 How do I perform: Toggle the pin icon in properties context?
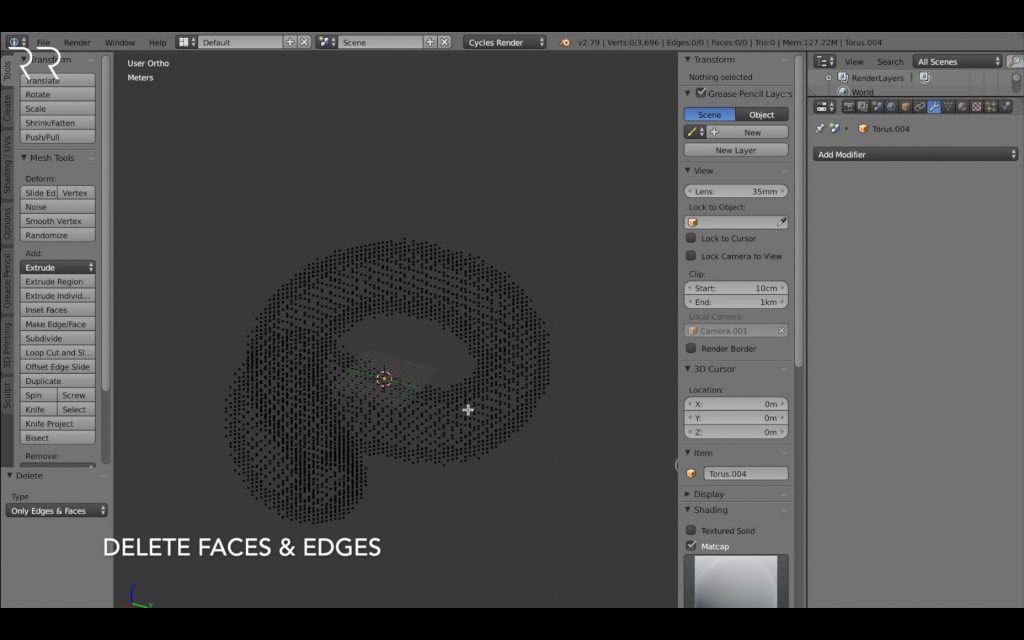820,129
